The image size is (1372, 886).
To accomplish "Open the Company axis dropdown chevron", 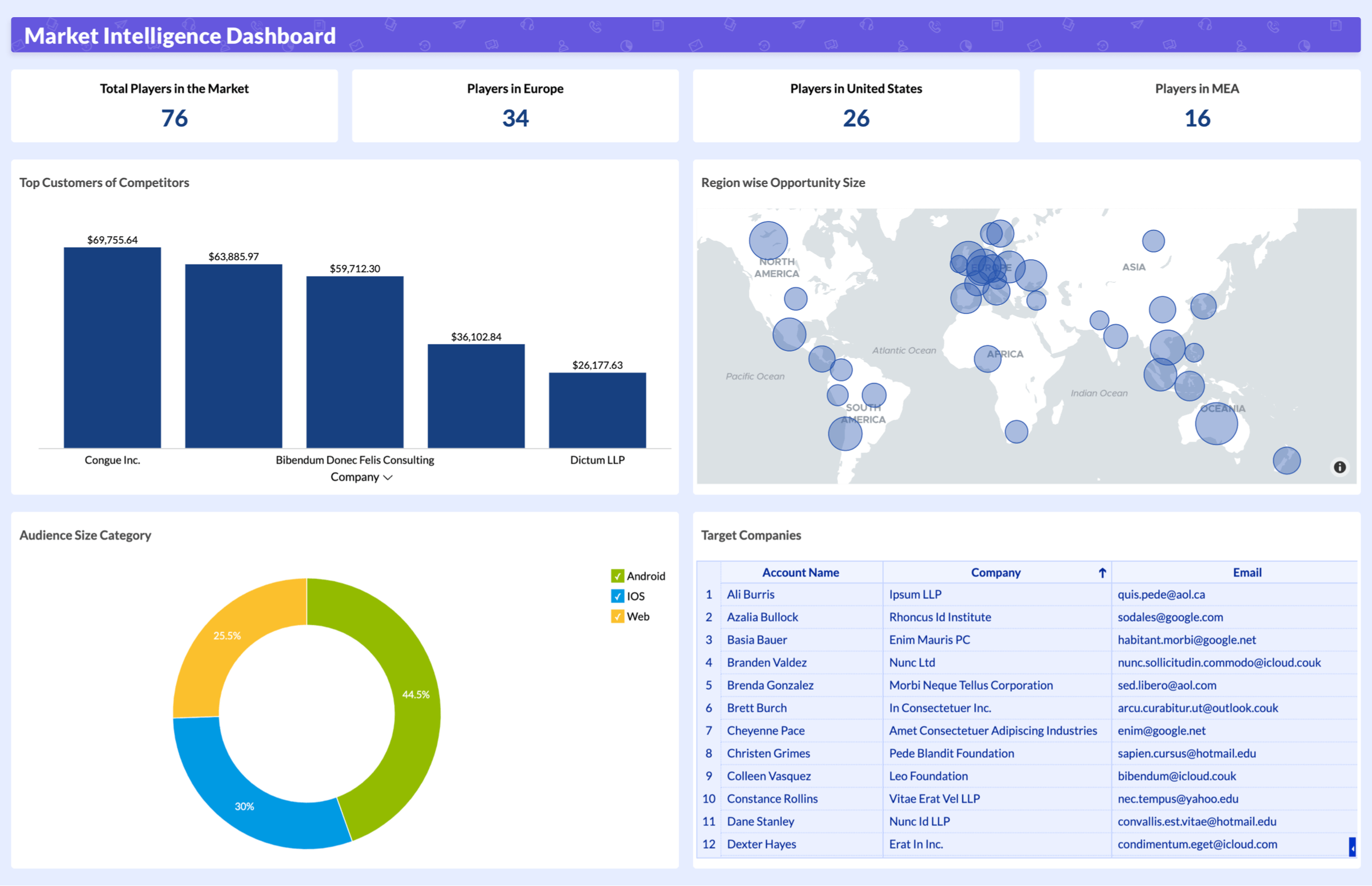I will (x=388, y=477).
